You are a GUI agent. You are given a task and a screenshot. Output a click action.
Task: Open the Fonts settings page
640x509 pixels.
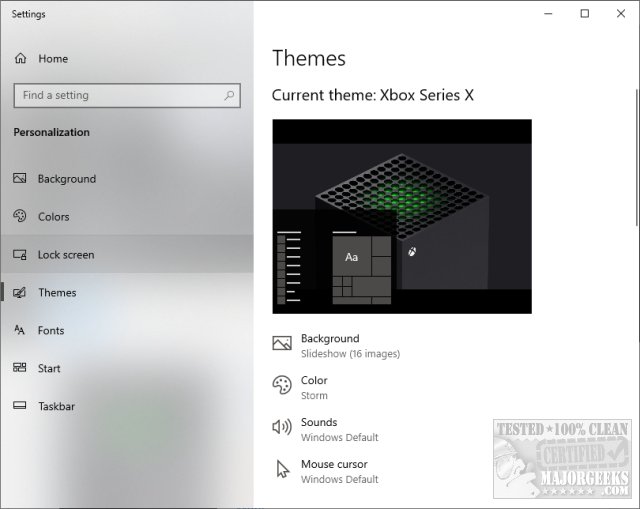click(127, 330)
